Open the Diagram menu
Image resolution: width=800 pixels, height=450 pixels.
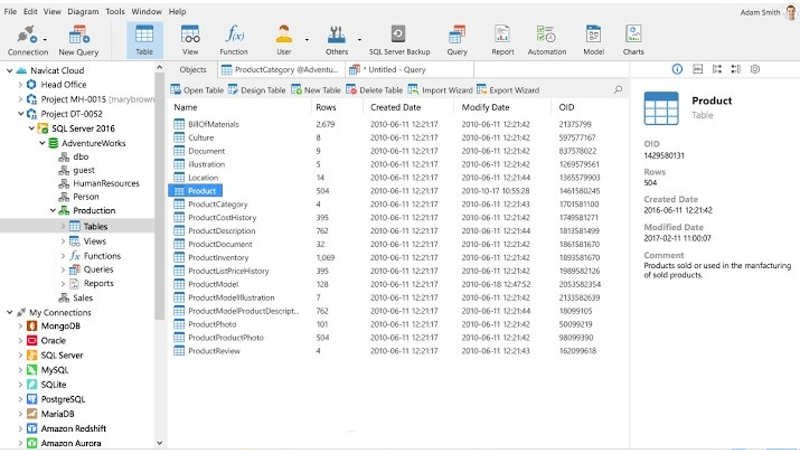pyautogui.click(x=83, y=11)
